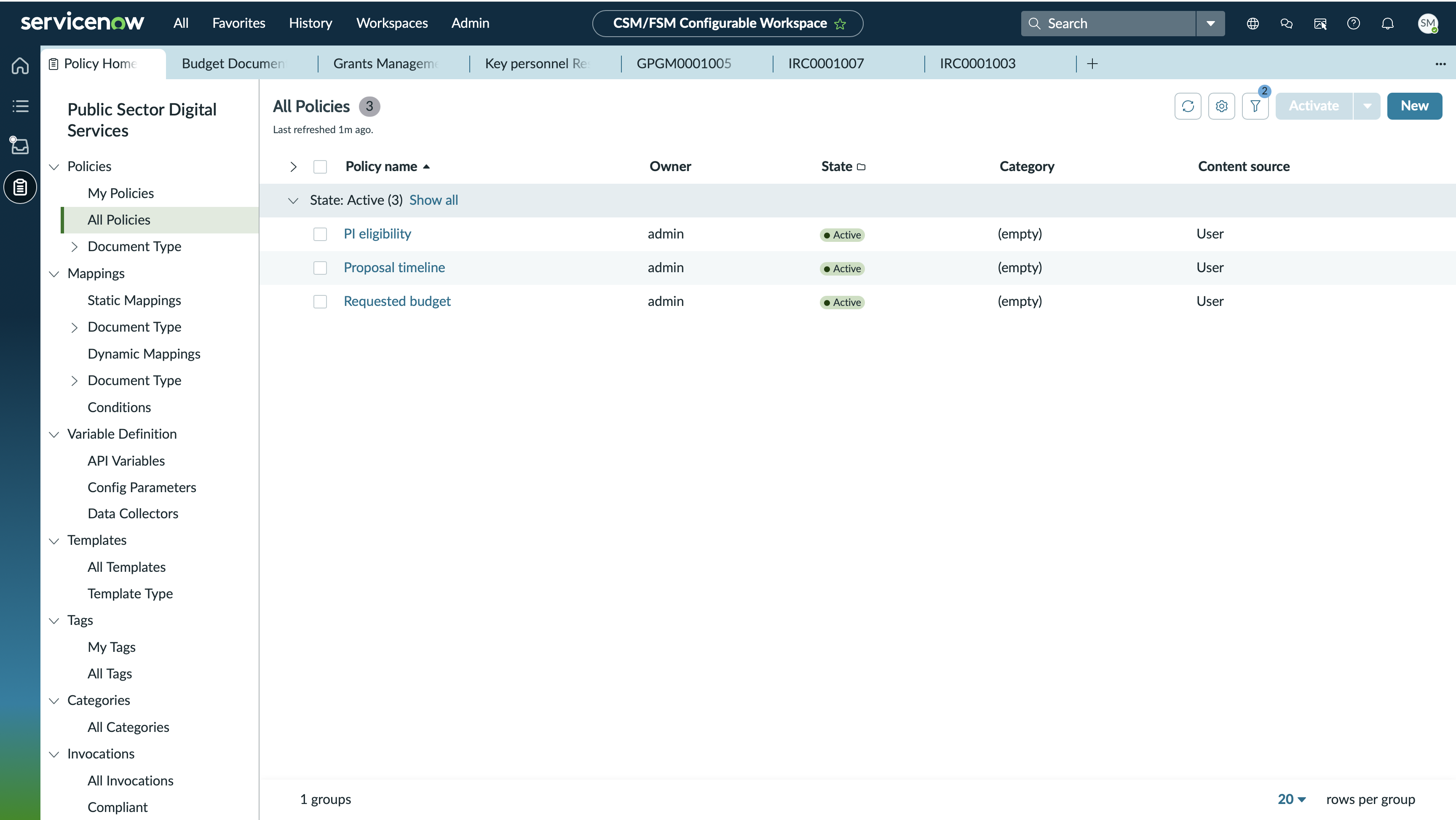Viewport: 1456px width, 820px height.
Task: Collapse the Mappings tree section
Action: (x=54, y=274)
